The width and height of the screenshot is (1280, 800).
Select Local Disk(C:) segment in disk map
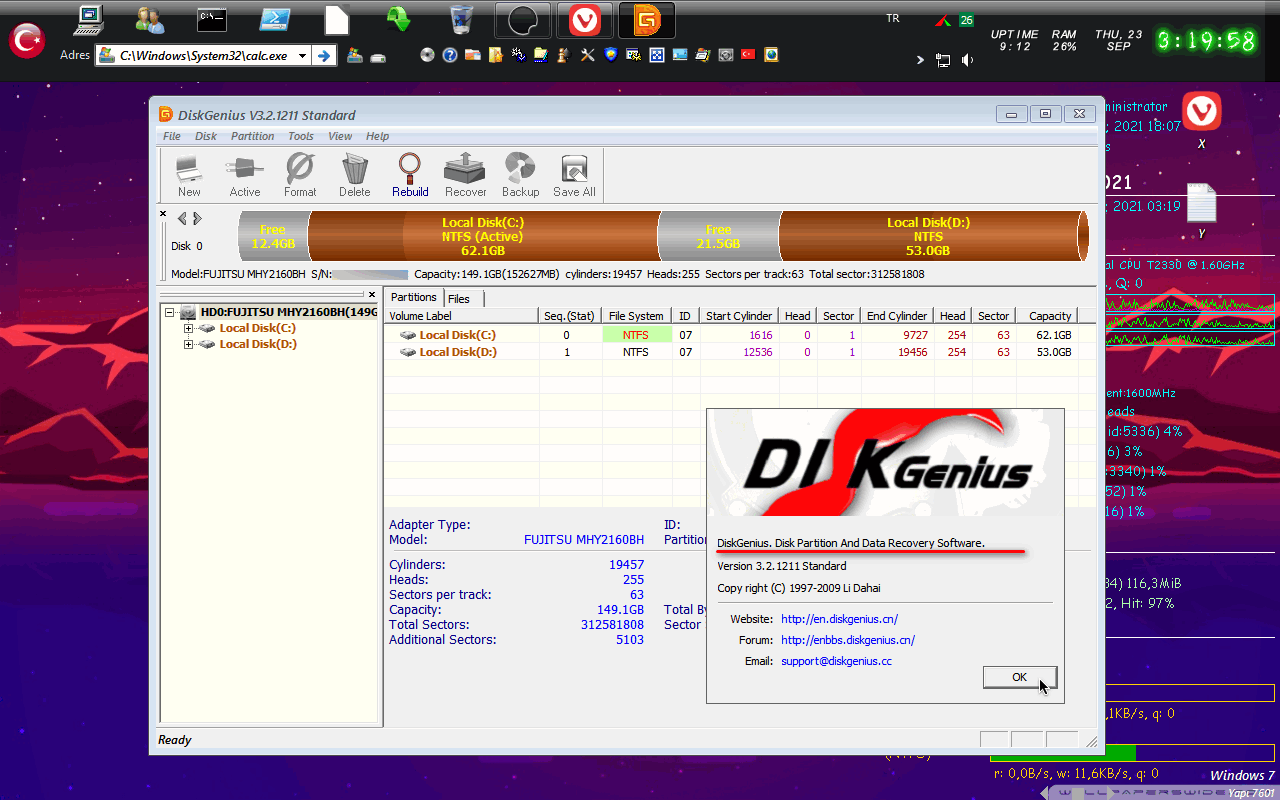pos(483,236)
